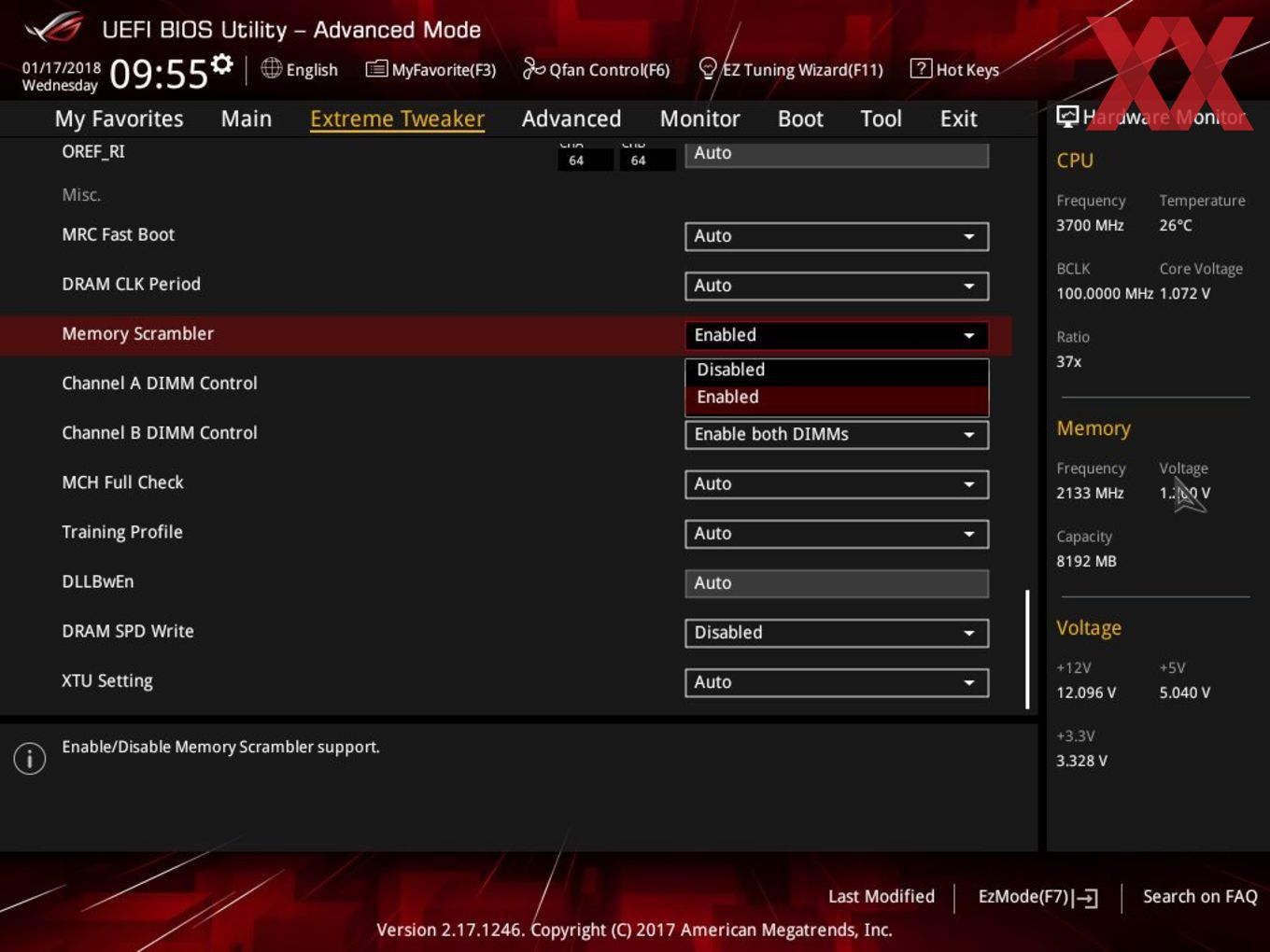The width and height of the screenshot is (1270, 952).
Task: Select the DRAM SPD Write label
Action: tap(128, 631)
